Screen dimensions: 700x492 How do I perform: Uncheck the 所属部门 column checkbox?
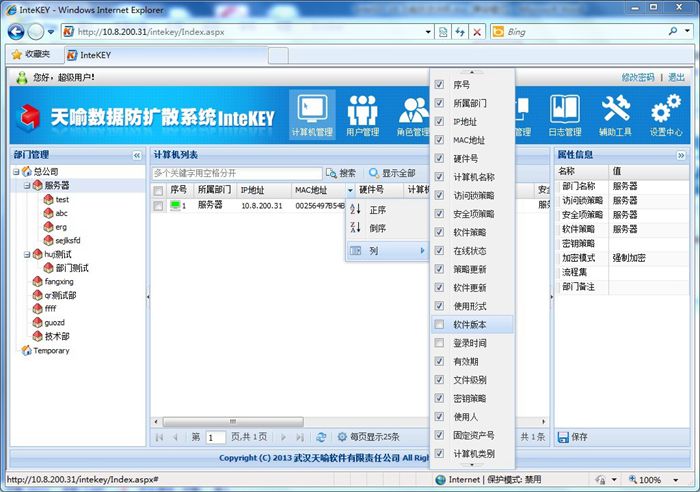point(439,103)
